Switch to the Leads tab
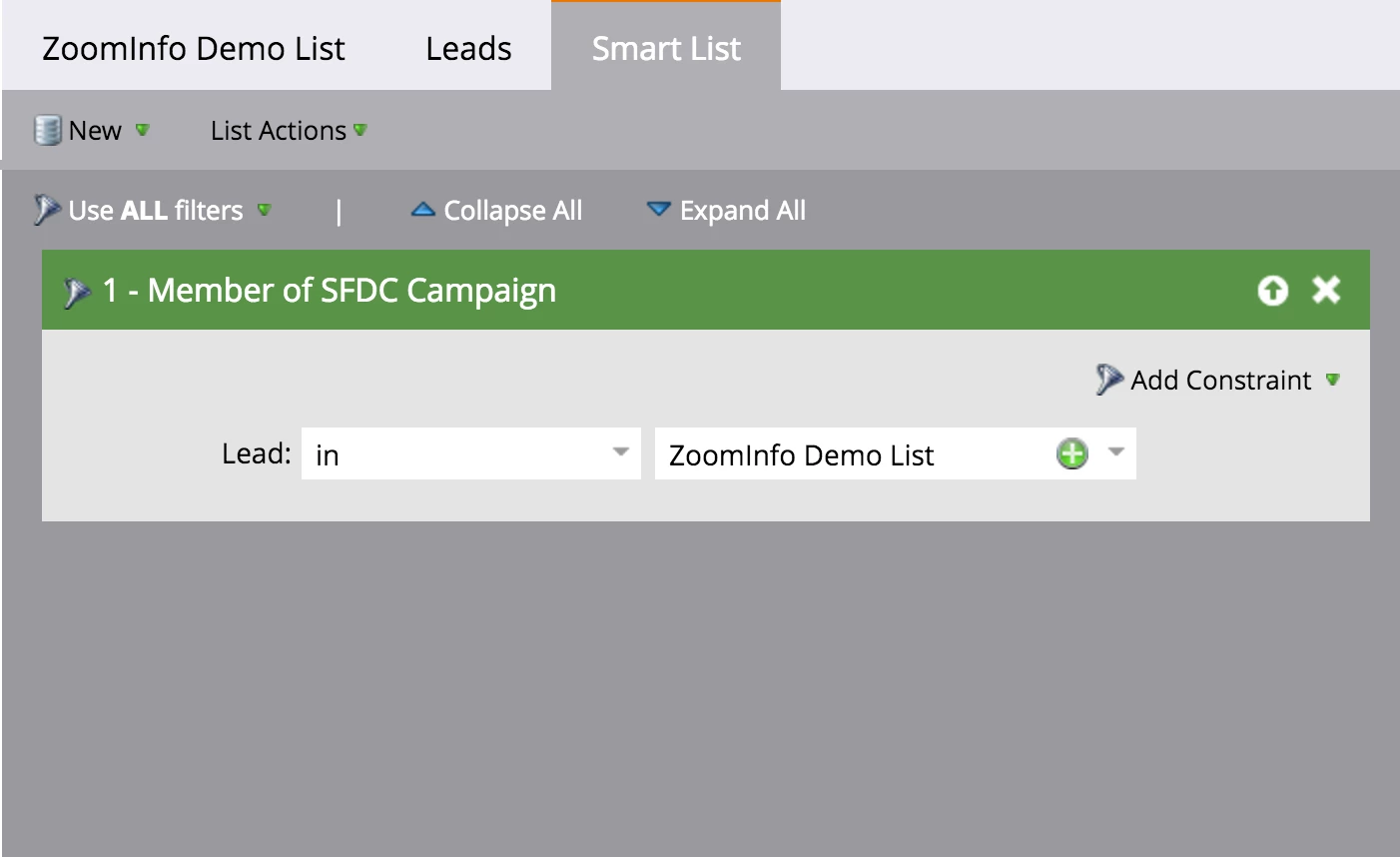The image size is (1400, 857). tap(468, 48)
